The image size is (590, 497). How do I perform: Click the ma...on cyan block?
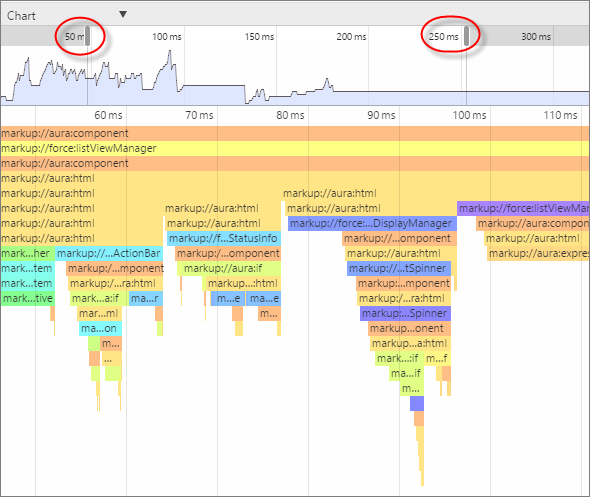[100, 328]
